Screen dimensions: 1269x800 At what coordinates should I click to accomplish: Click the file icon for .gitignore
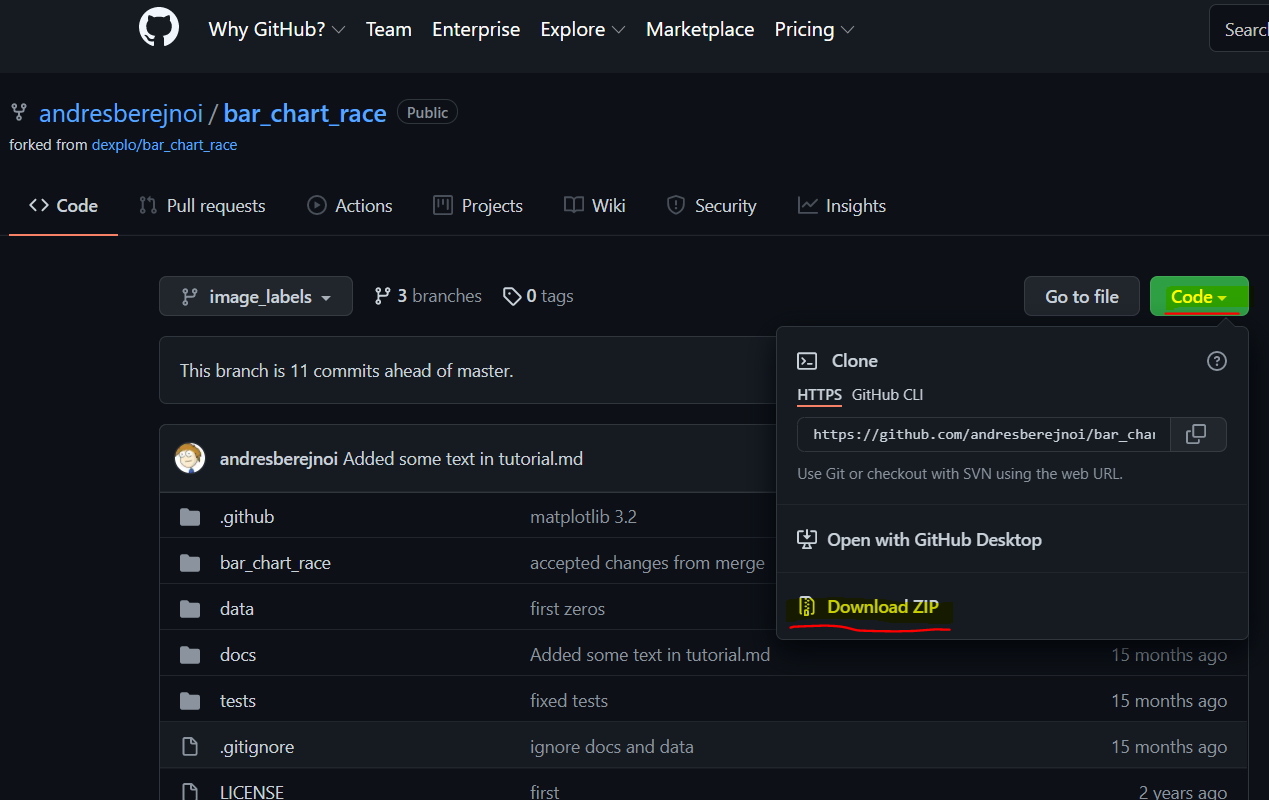point(190,747)
